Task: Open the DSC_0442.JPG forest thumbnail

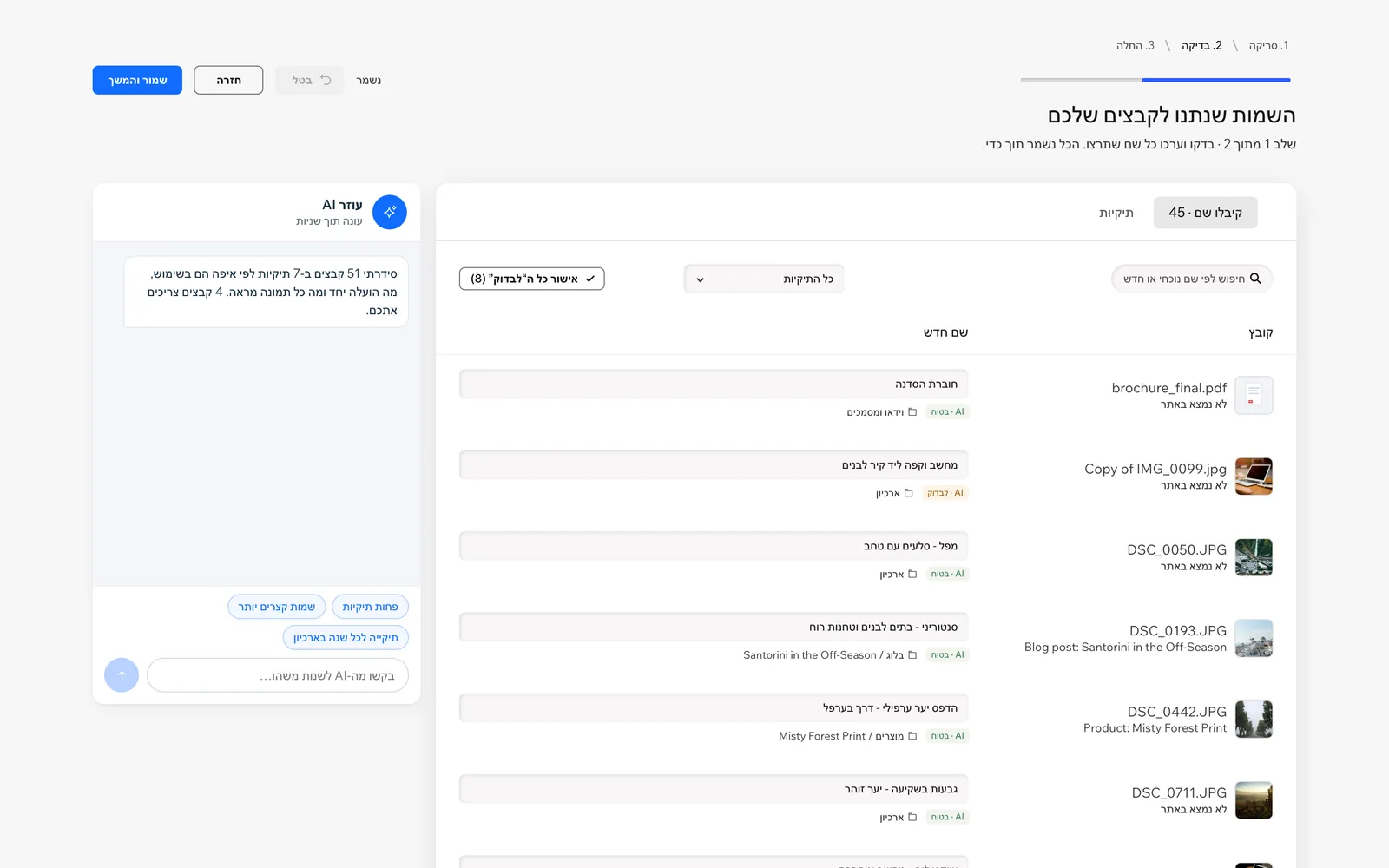Action: coord(1254,720)
